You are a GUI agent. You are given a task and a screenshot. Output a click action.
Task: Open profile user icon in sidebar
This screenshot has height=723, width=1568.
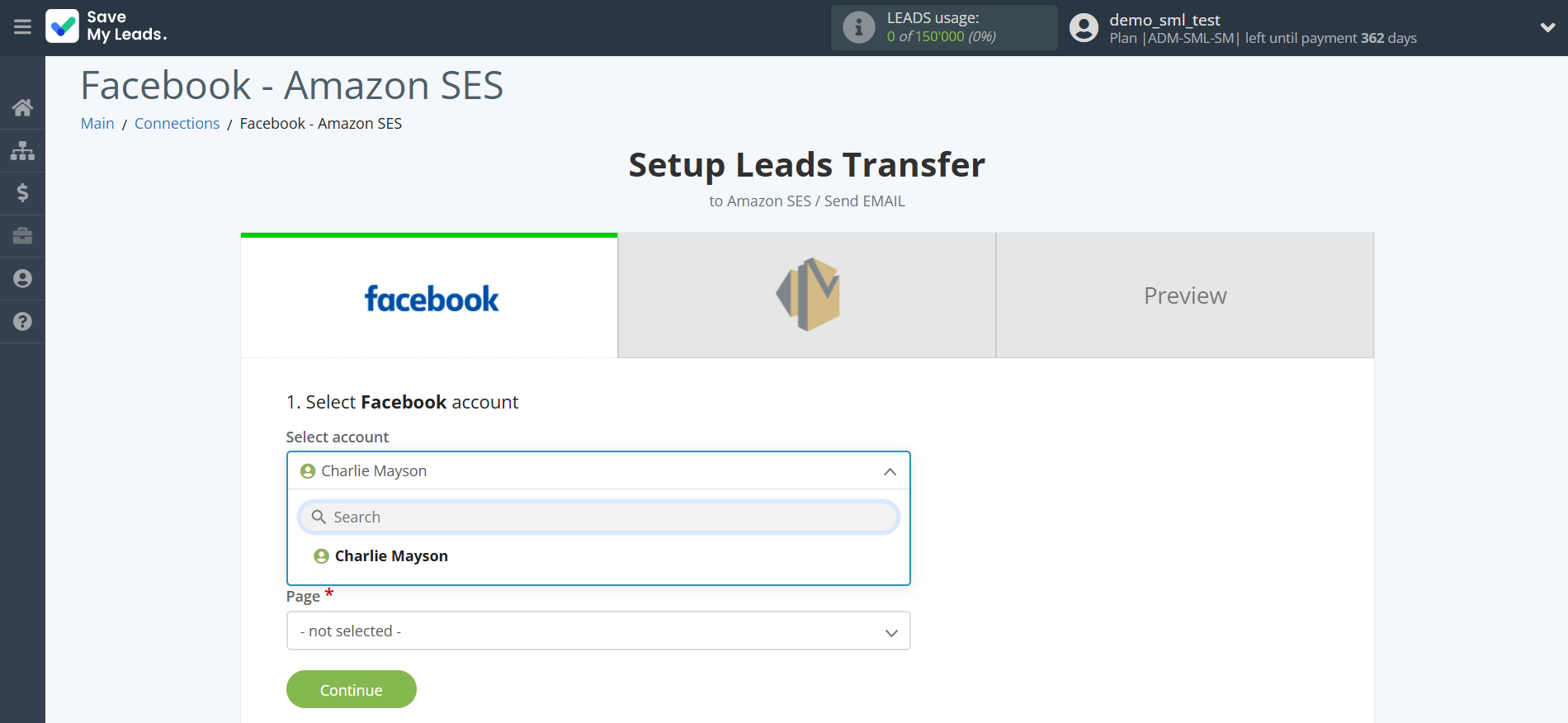point(22,279)
